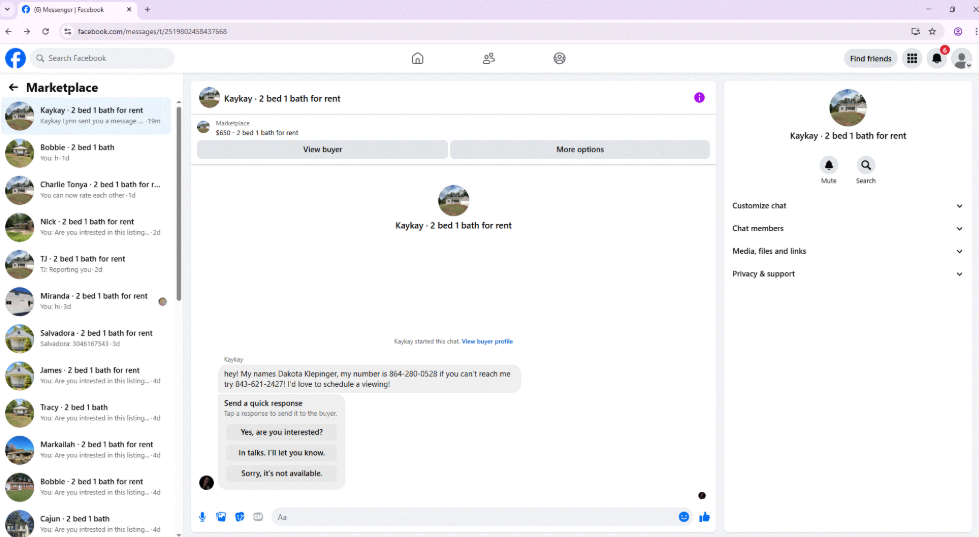979x537 pixels.
Task: Expand Media, files and links section
Action: click(847, 251)
